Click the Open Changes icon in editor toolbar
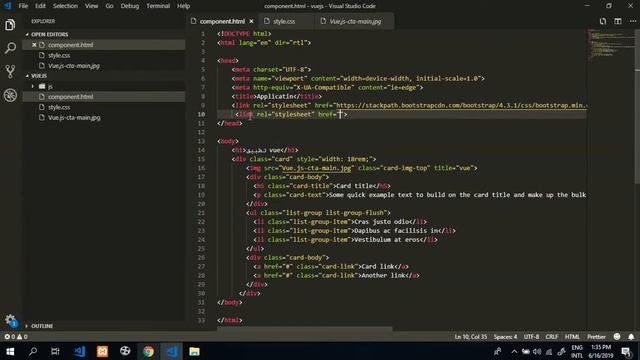This screenshot has height=360, width=640. coord(603,21)
